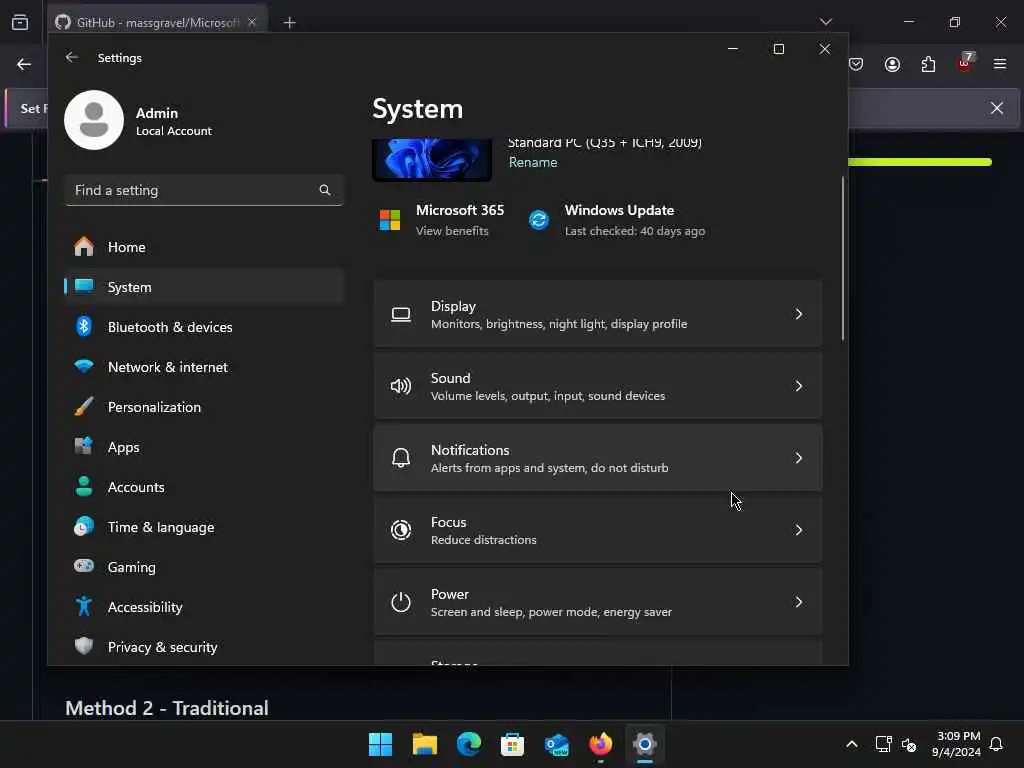Open Sound settings row
This screenshot has width=1024, height=768.
tap(598, 386)
